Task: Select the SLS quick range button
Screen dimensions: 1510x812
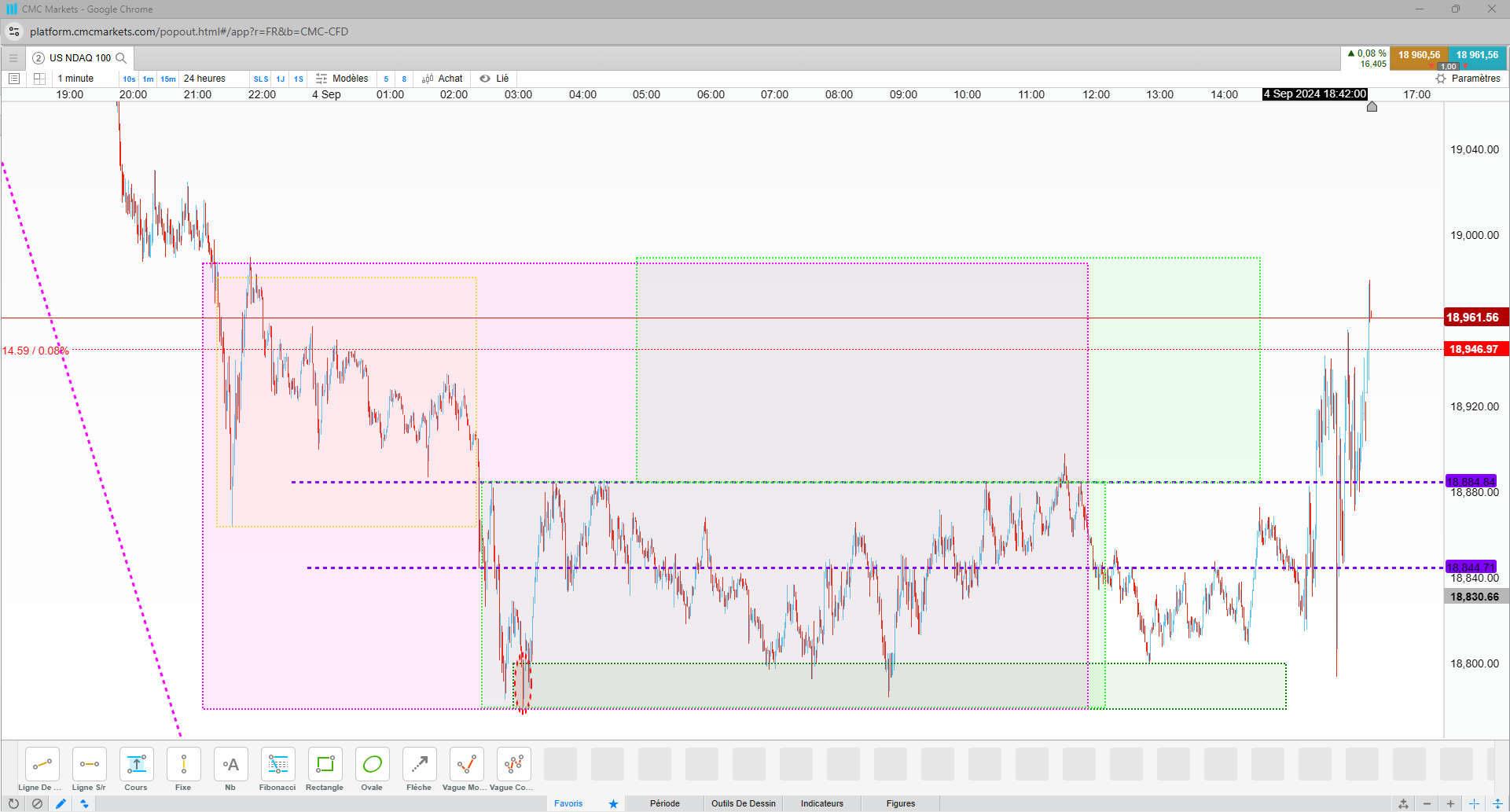Action: (x=261, y=79)
